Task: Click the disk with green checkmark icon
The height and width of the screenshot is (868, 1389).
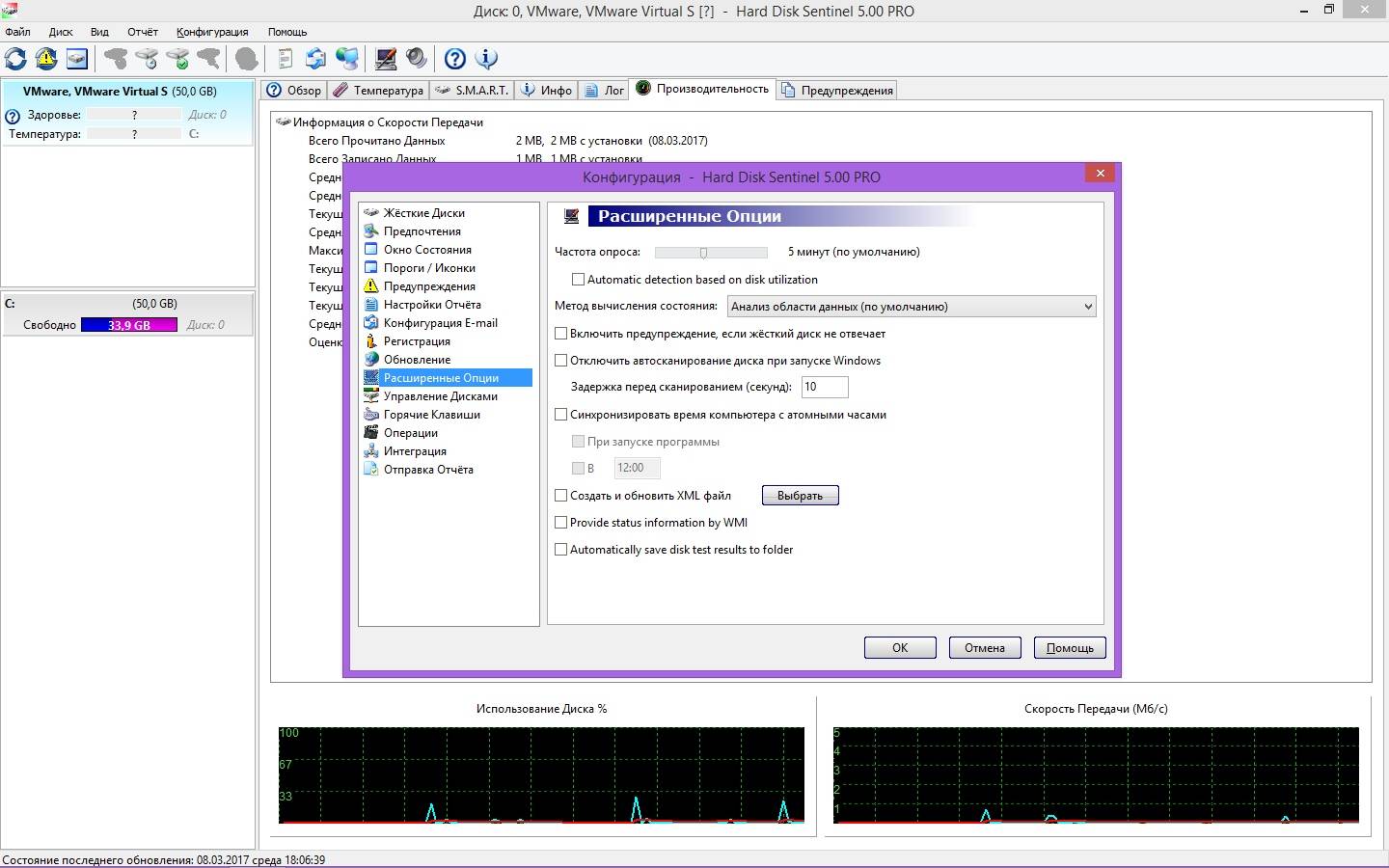Action: 177,59
